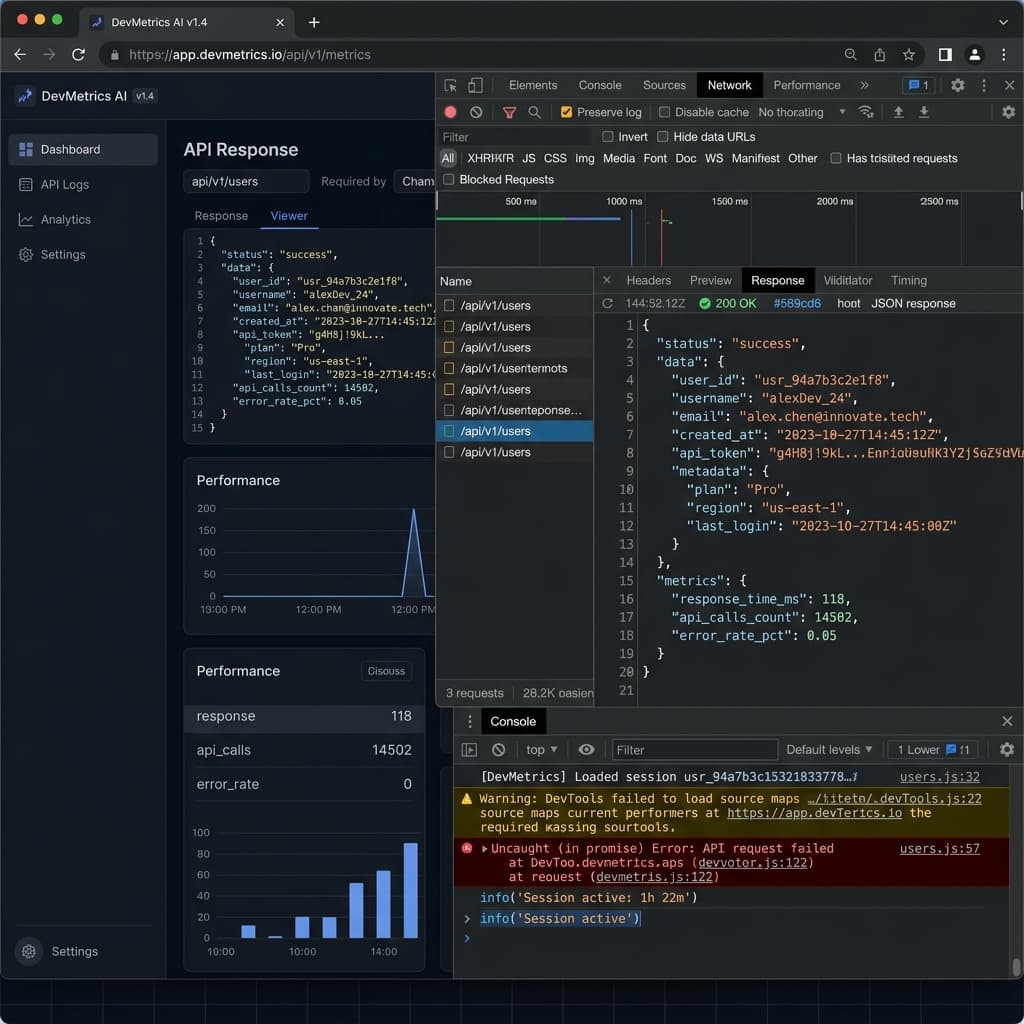This screenshot has width=1024, height=1024.
Task: Open the console top context dropdown
Action: (x=541, y=750)
